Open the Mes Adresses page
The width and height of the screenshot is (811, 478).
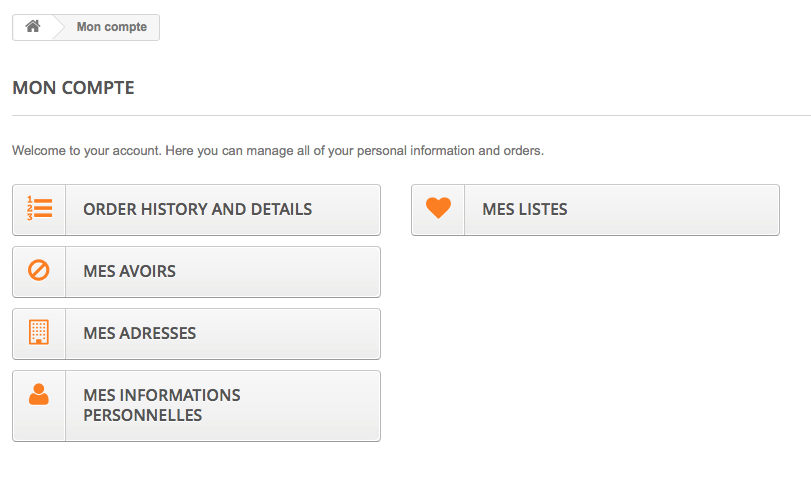197,334
